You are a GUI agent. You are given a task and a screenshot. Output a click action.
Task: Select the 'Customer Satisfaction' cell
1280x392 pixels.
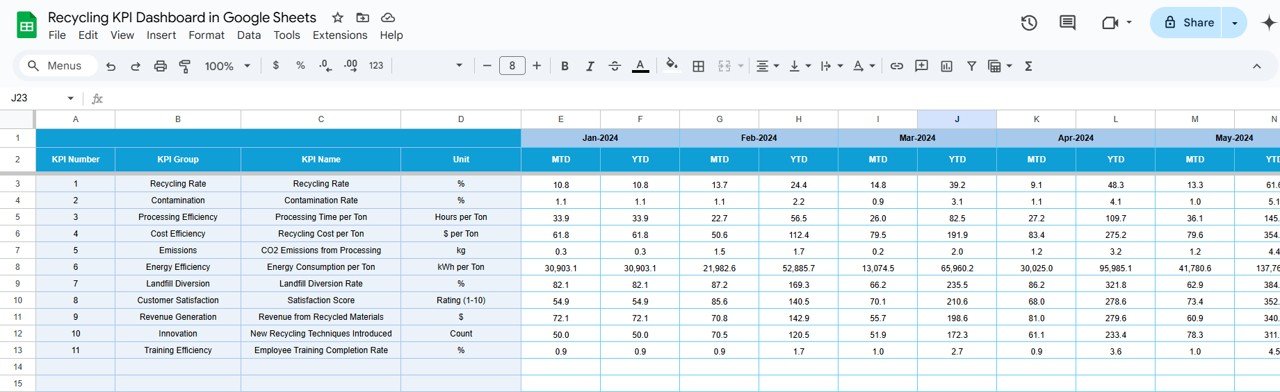(x=178, y=301)
